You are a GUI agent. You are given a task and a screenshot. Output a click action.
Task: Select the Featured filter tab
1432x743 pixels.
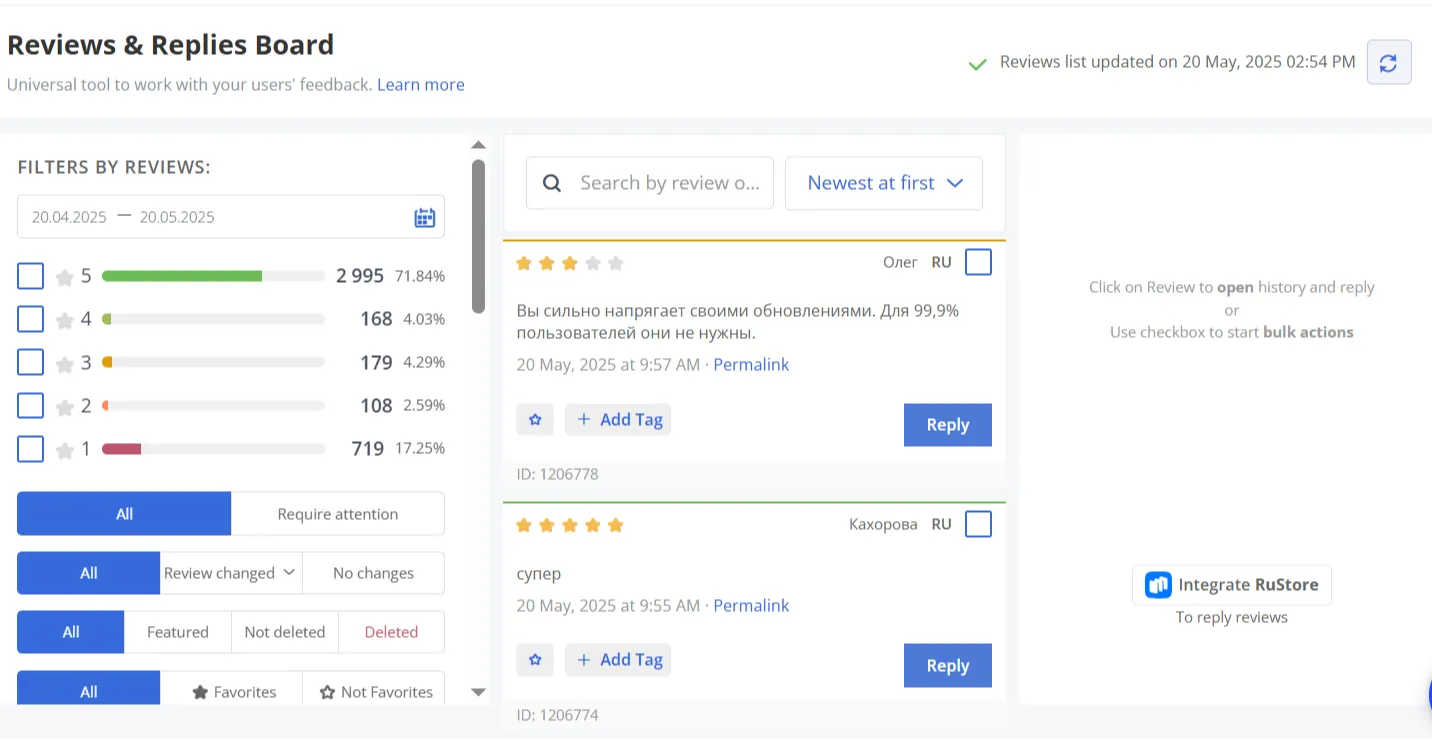178,632
